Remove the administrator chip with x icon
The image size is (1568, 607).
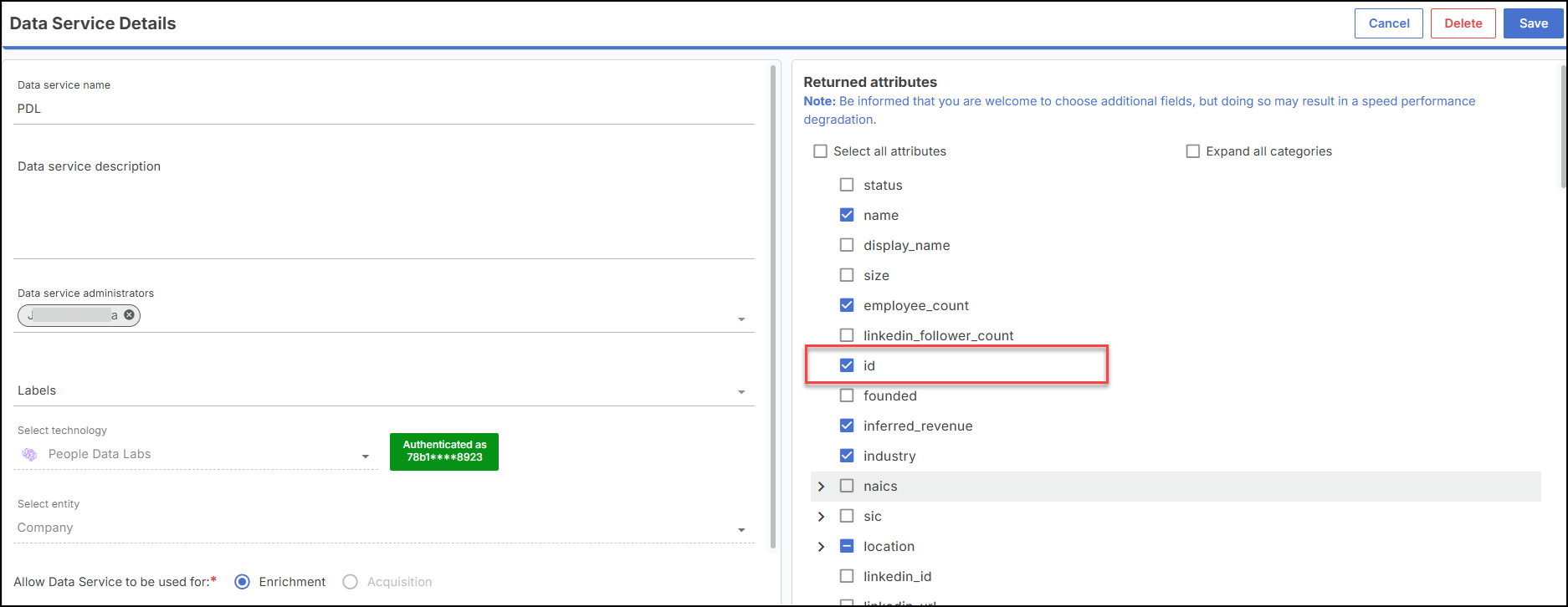129,315
